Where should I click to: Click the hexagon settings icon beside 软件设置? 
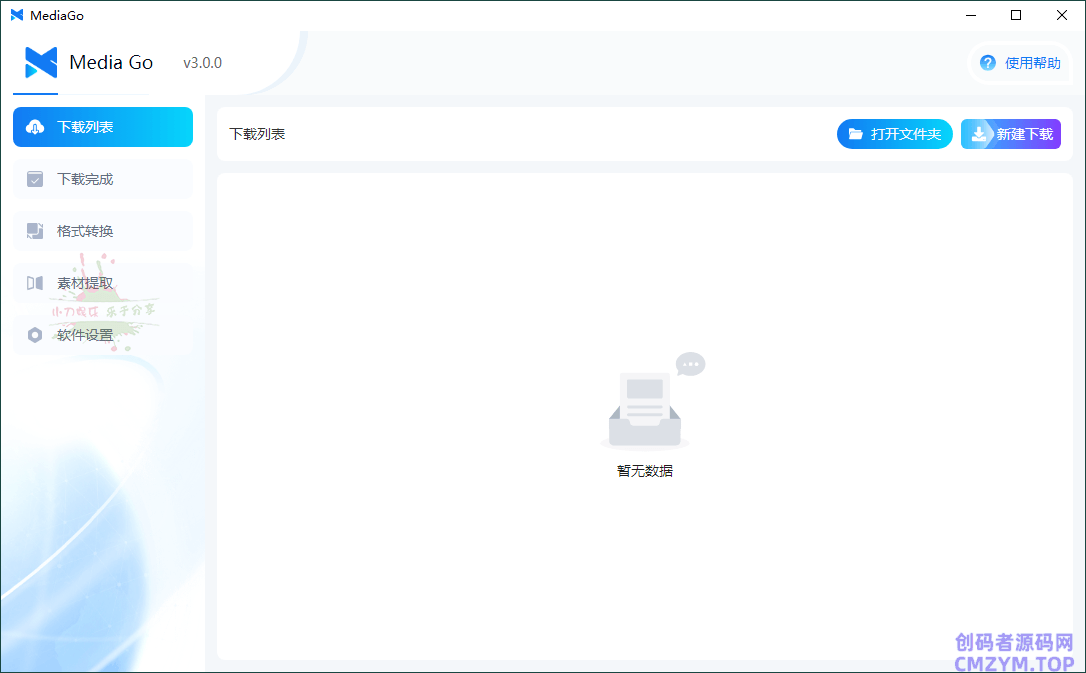coord(35,335)
